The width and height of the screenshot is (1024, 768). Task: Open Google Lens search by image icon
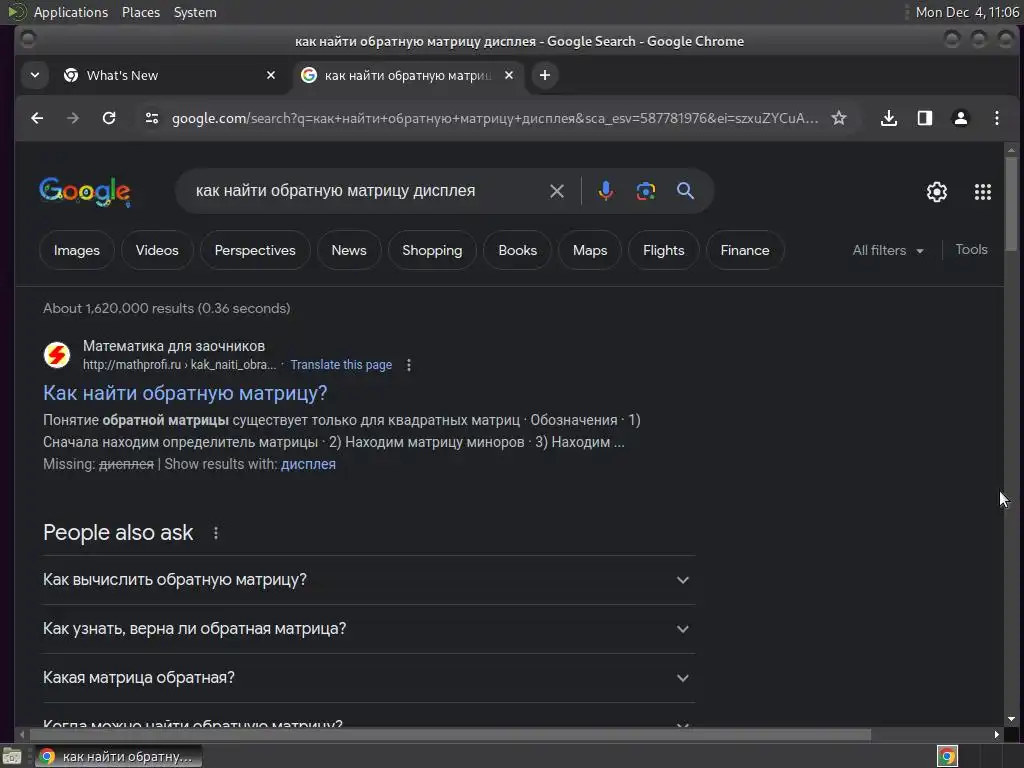pos(645,191)
